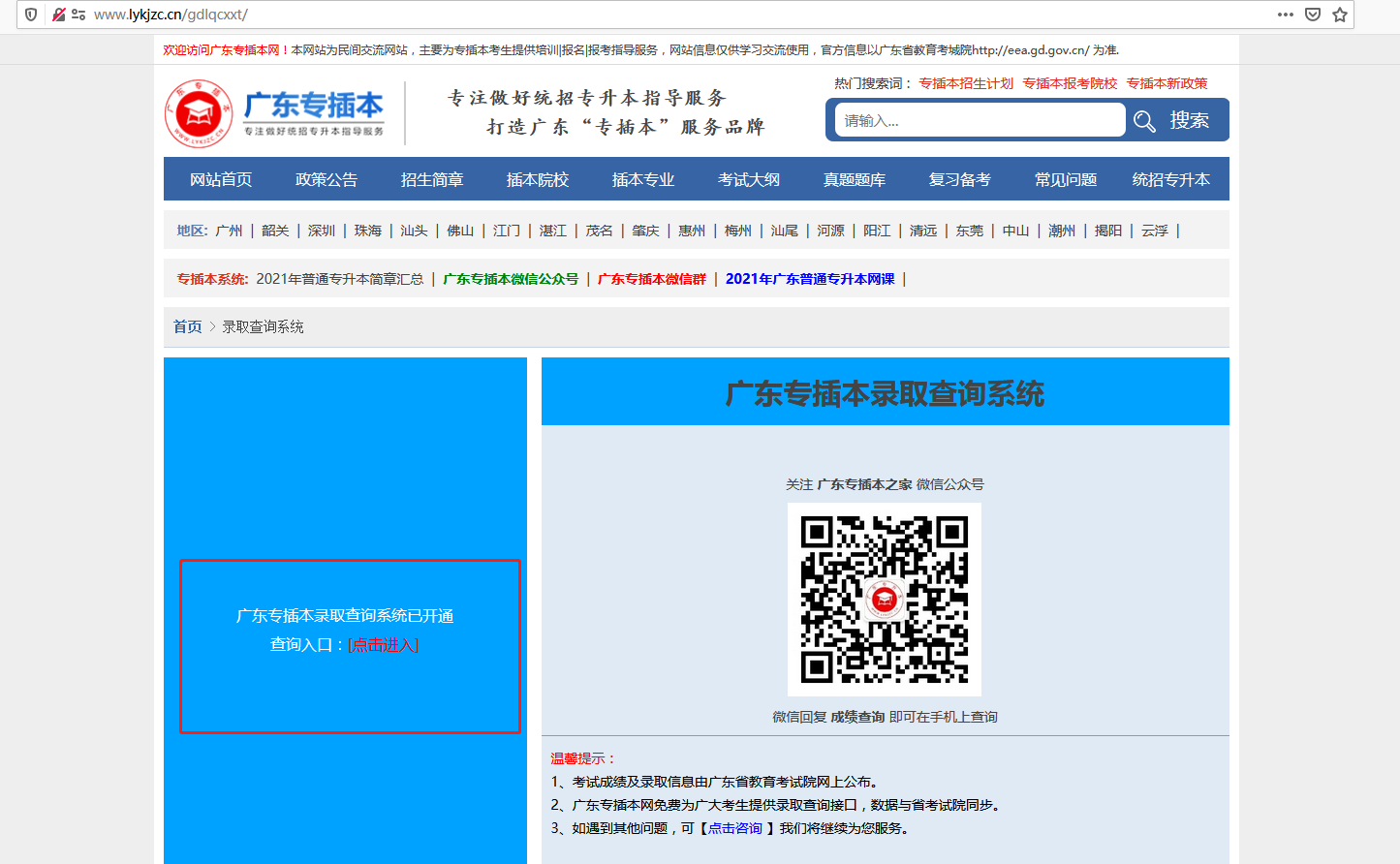Select region 中山

[x=1015, y=231]
